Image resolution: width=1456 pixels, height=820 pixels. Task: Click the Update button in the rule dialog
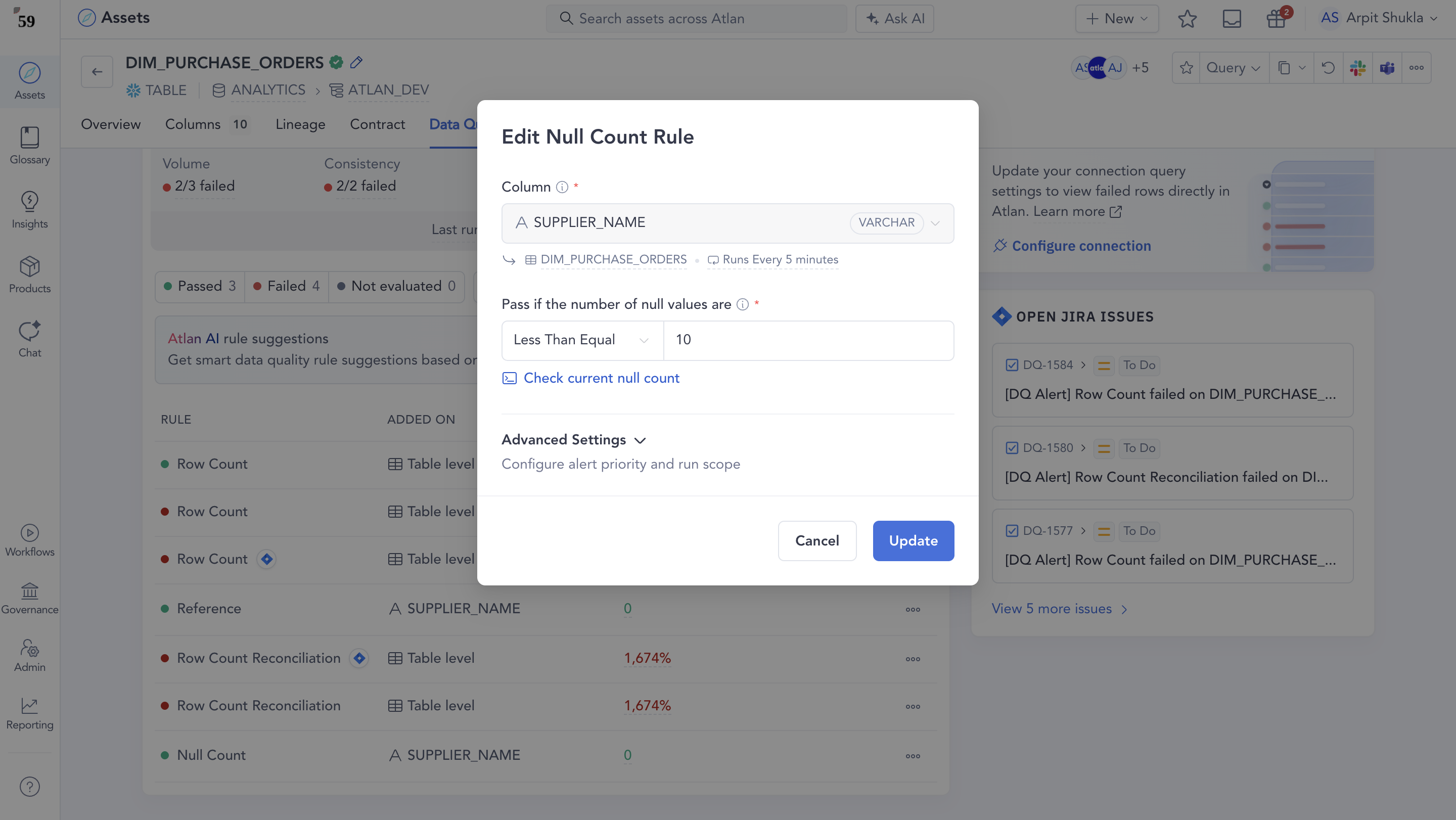pos(913,540)
